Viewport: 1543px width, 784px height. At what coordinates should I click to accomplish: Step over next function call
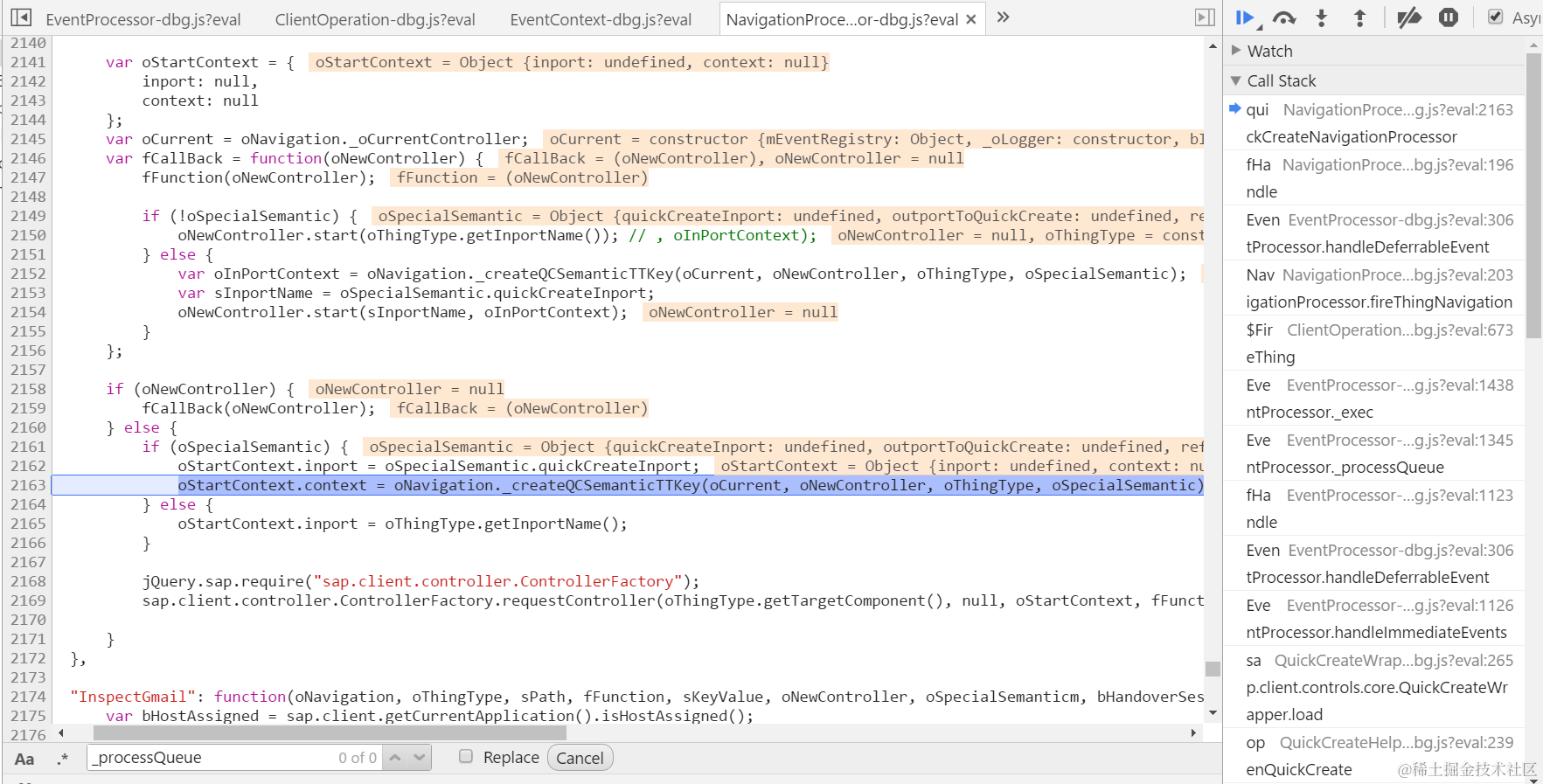point(1284,17)
